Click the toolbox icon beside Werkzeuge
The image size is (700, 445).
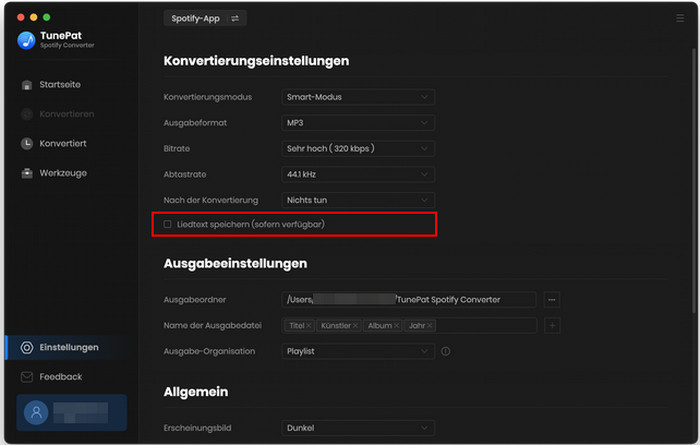point(27,173)
